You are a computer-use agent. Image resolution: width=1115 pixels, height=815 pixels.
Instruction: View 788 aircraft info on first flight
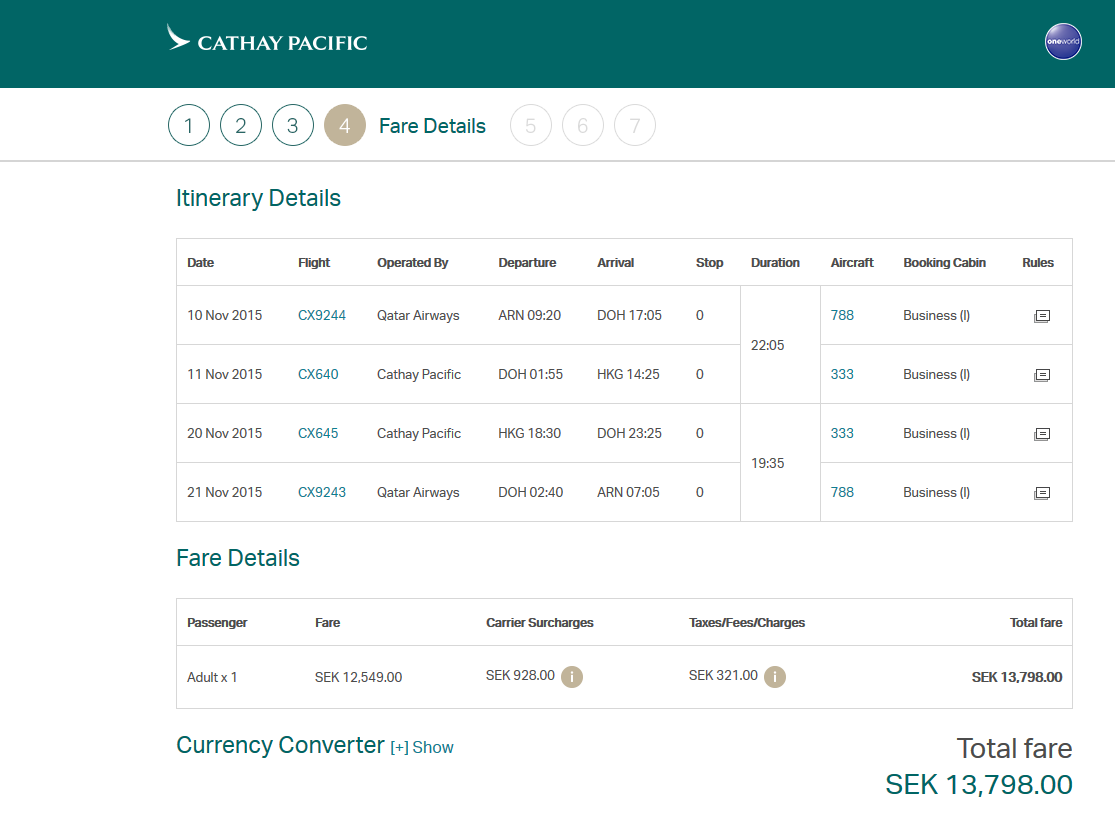point(842,315)
